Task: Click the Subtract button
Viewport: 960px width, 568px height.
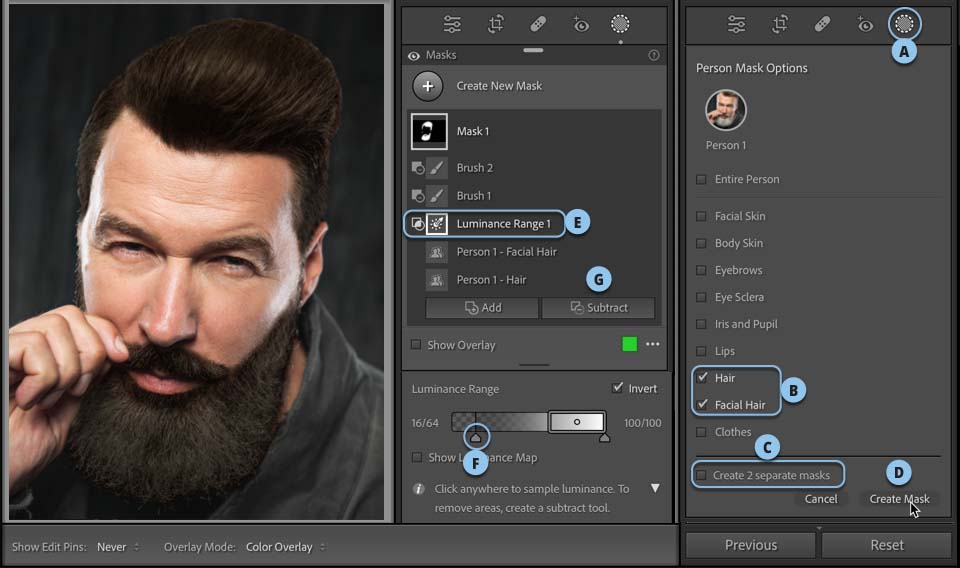Action: (598, 308)
